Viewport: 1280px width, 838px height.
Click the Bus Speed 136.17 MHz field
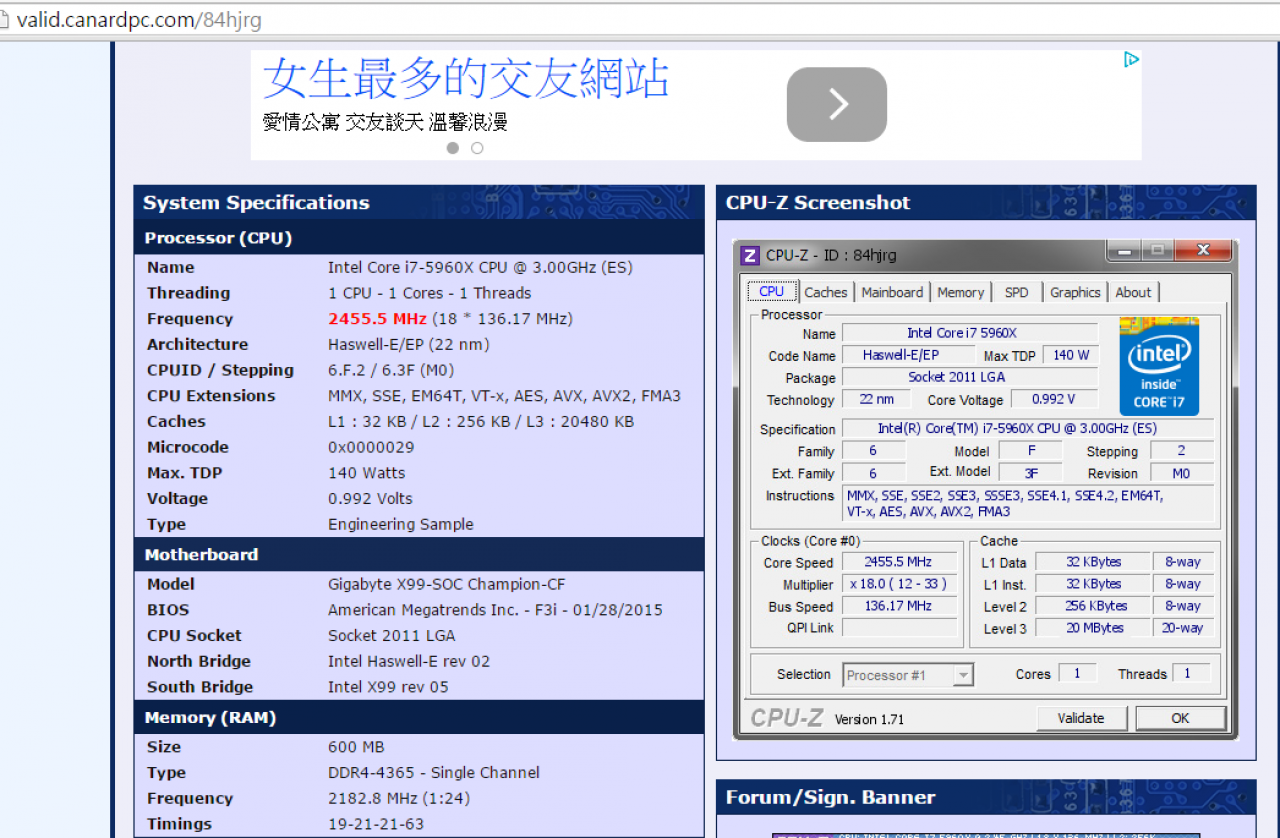coord(898,606)
